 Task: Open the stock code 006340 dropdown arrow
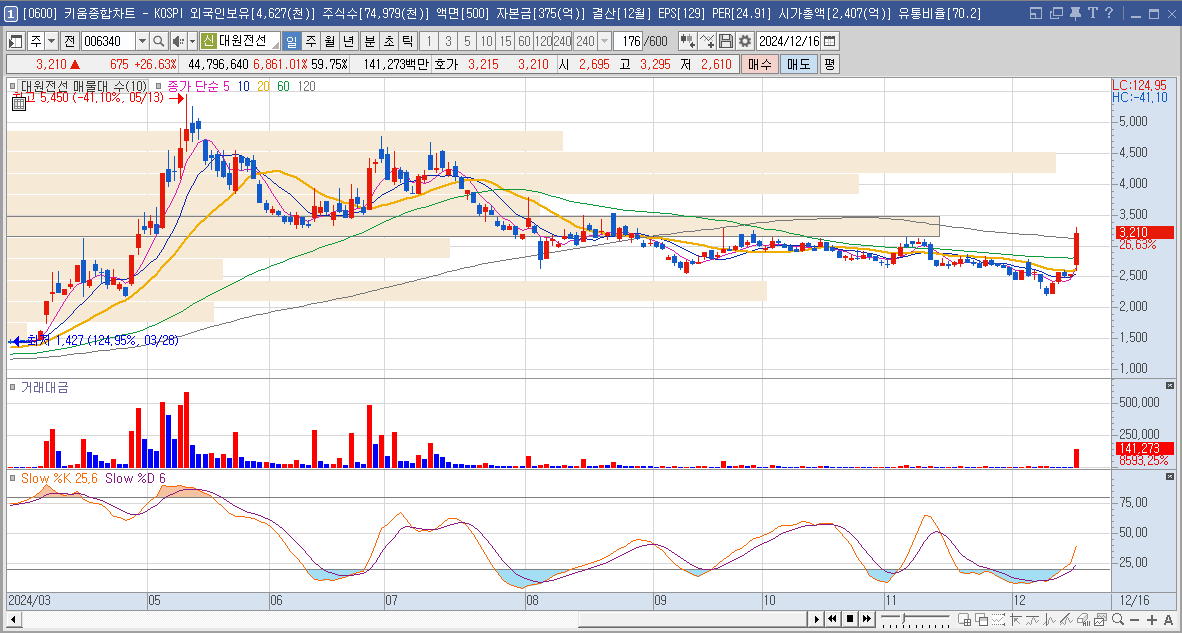(x=142, y=41)
